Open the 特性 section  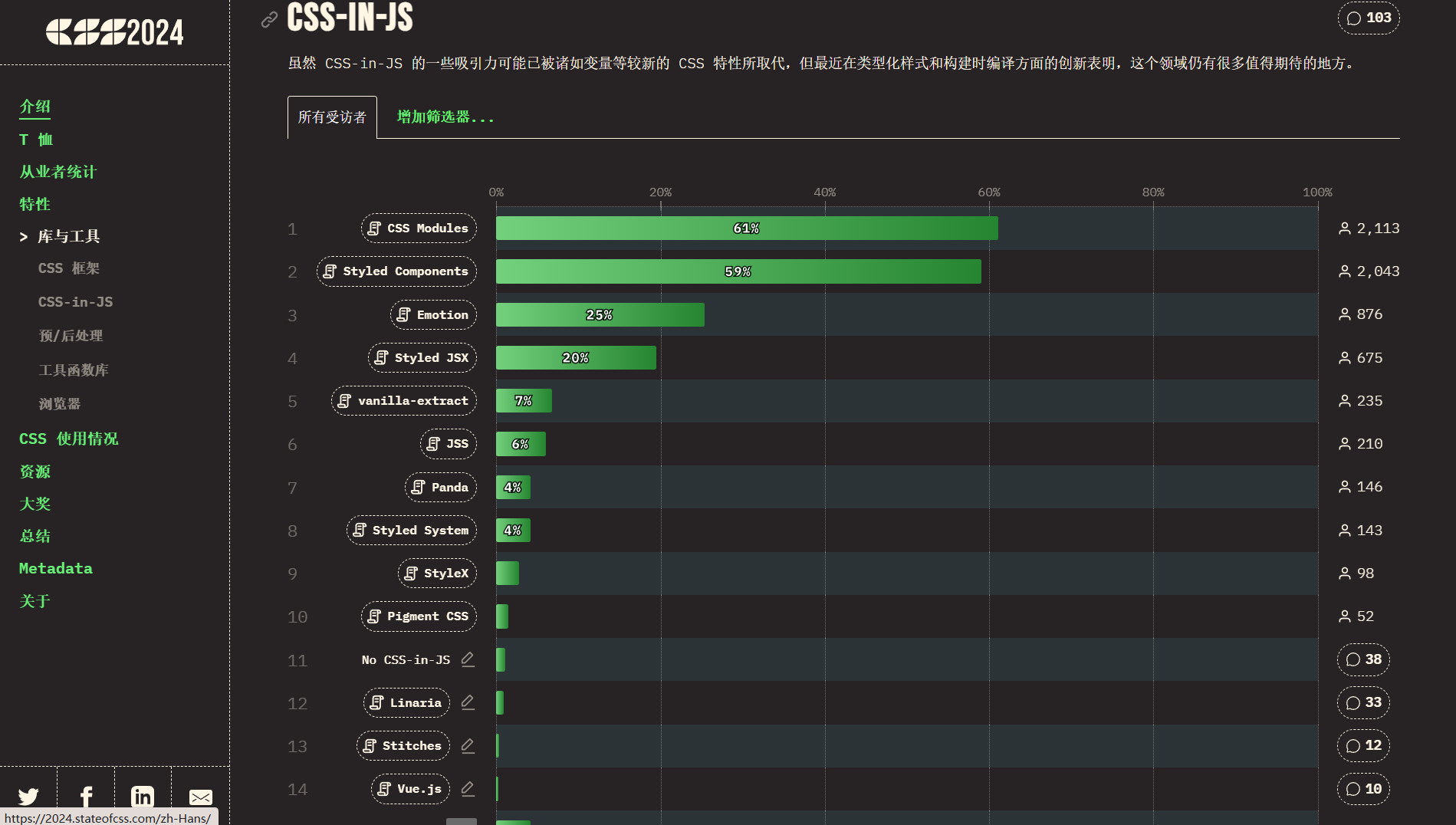35,204
